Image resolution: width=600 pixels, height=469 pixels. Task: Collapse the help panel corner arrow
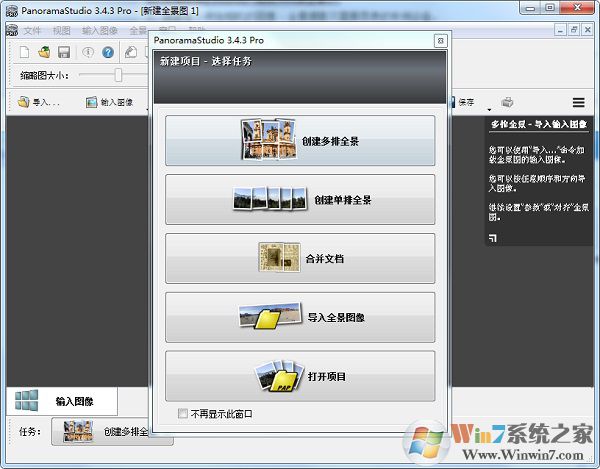tap(493, 237)
